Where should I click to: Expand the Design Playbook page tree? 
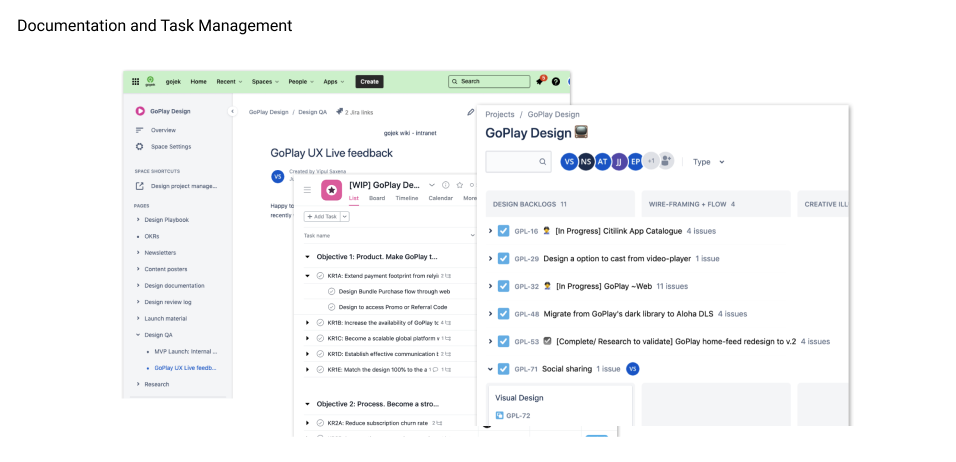pos(138,219)
